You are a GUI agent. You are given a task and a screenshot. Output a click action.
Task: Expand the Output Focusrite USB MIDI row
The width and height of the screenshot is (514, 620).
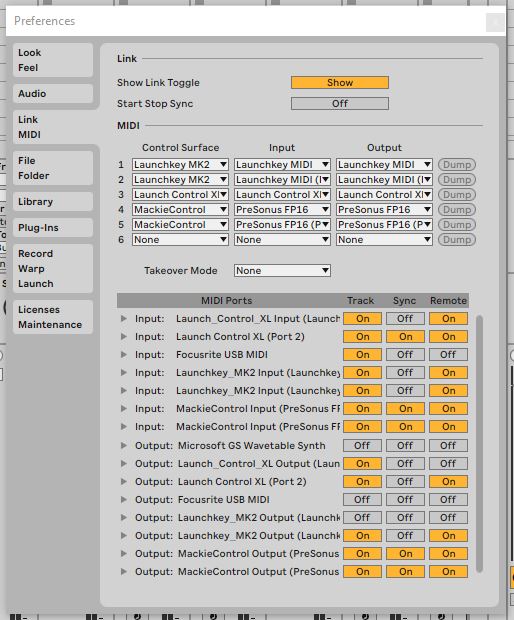pyautogui.click(x=124, y=500)
